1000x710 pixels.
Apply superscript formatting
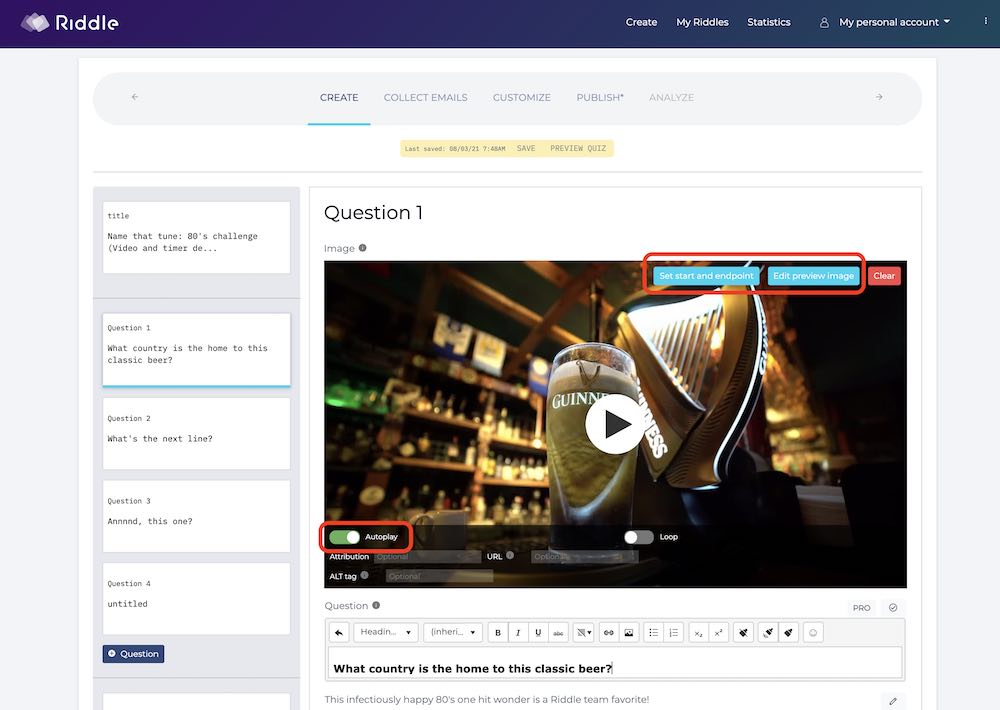click(x=718, y=633)
